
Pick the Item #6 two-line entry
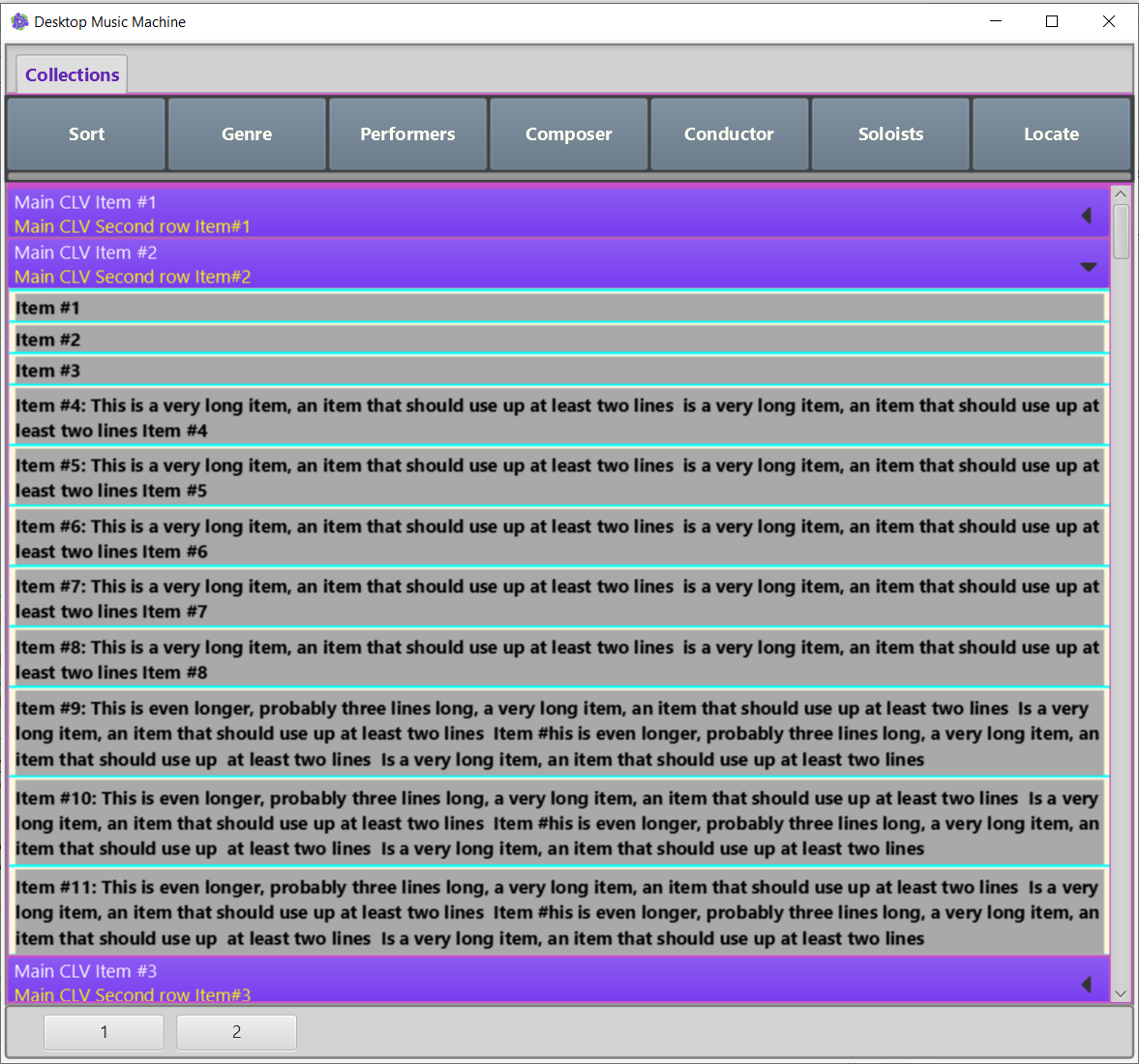[x=558, y=538]
